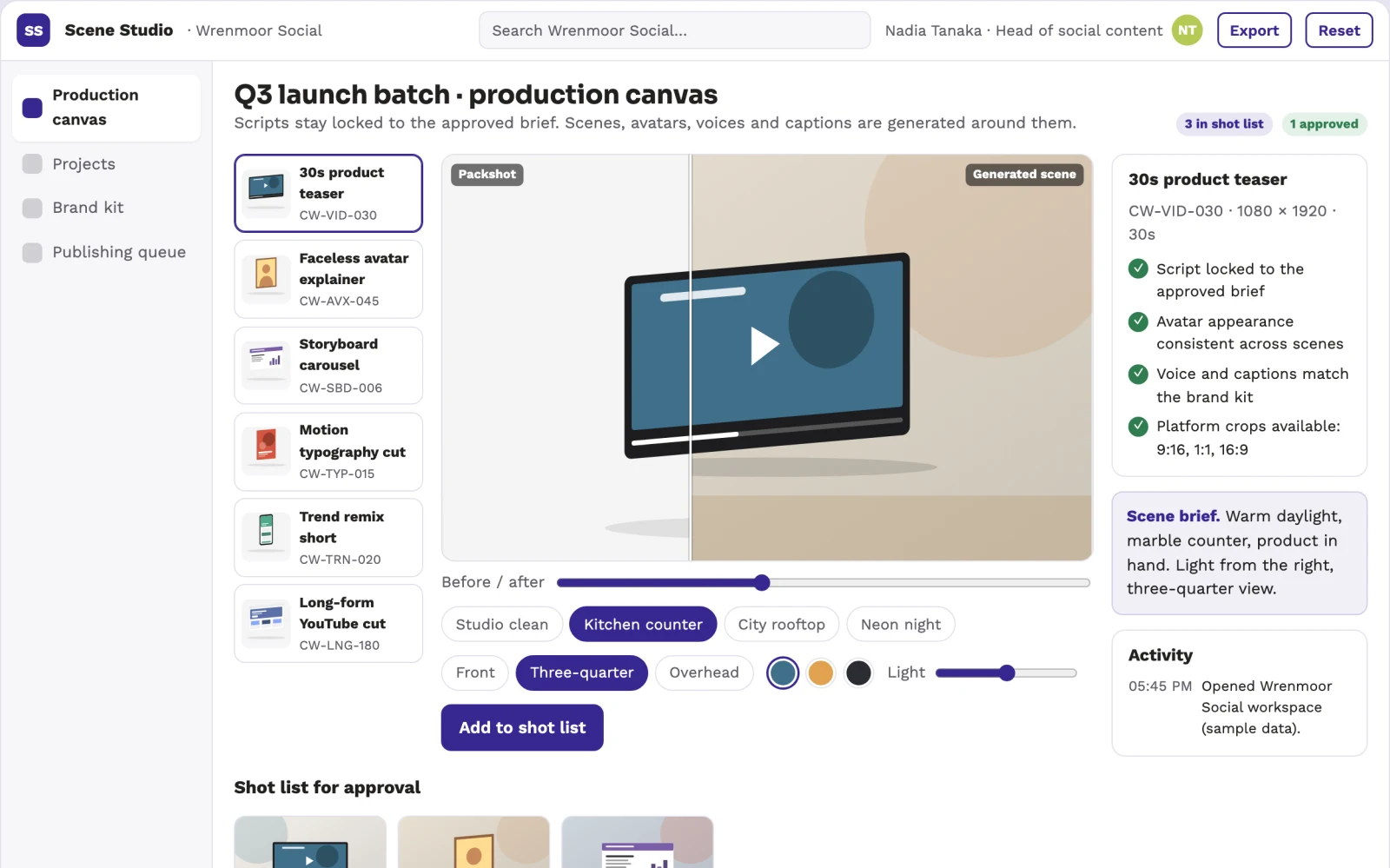The height and width of the screenshot is (868, 1390).
Task: Click the 3 in shot list badge
Action: (1224, 123)
